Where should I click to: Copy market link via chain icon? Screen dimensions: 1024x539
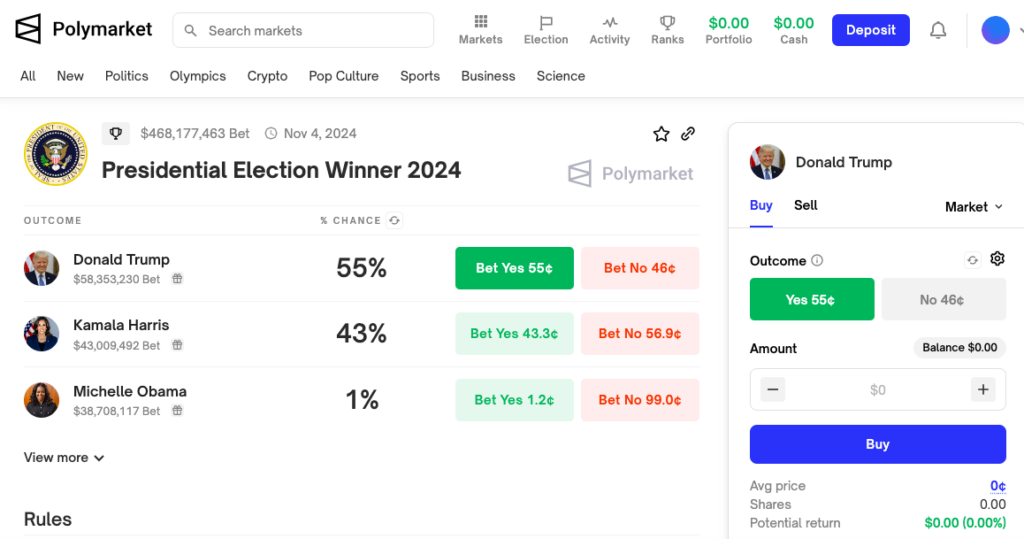point(688,134)
